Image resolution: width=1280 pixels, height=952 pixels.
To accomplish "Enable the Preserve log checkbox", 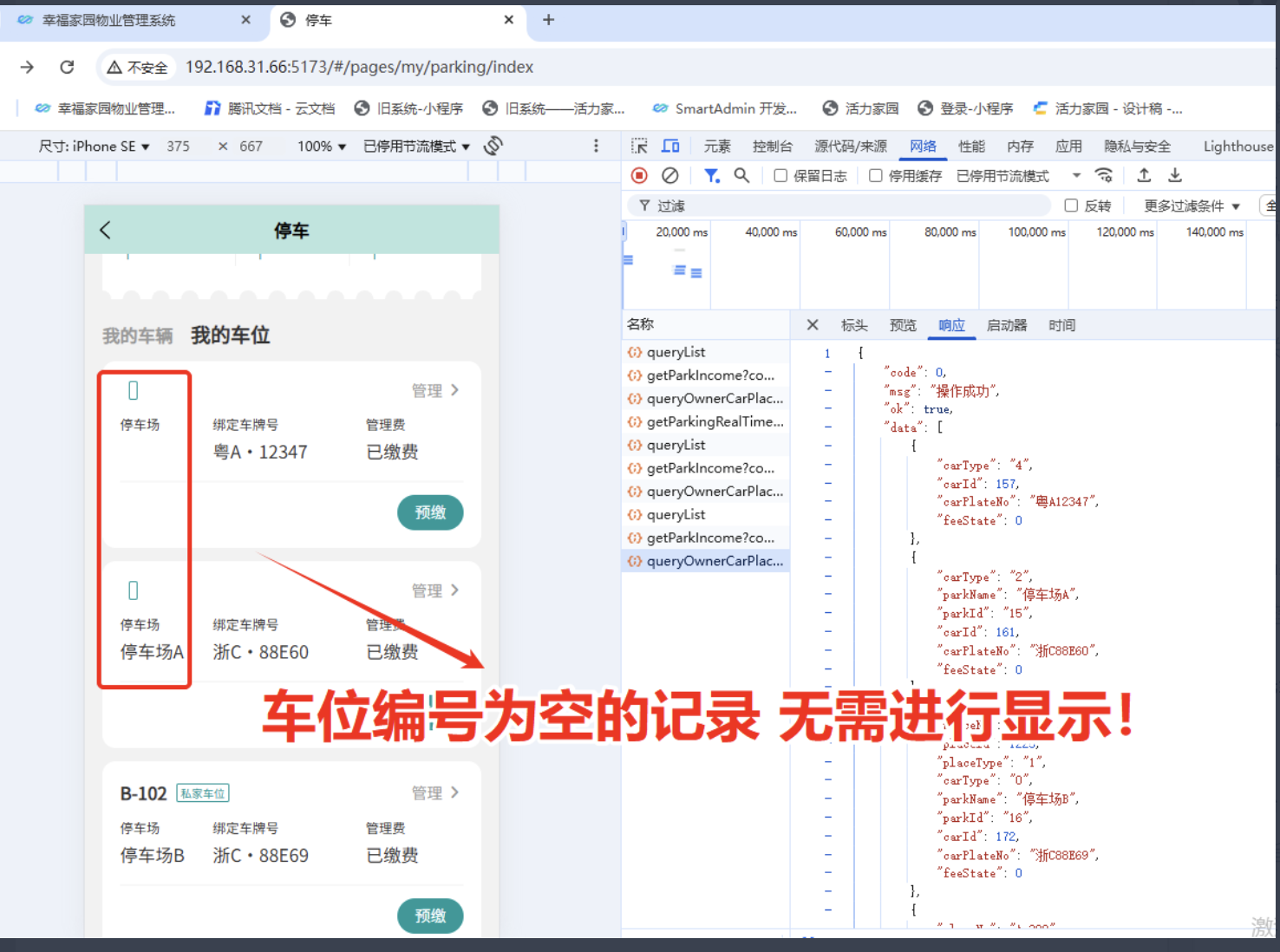I will 780,176.
